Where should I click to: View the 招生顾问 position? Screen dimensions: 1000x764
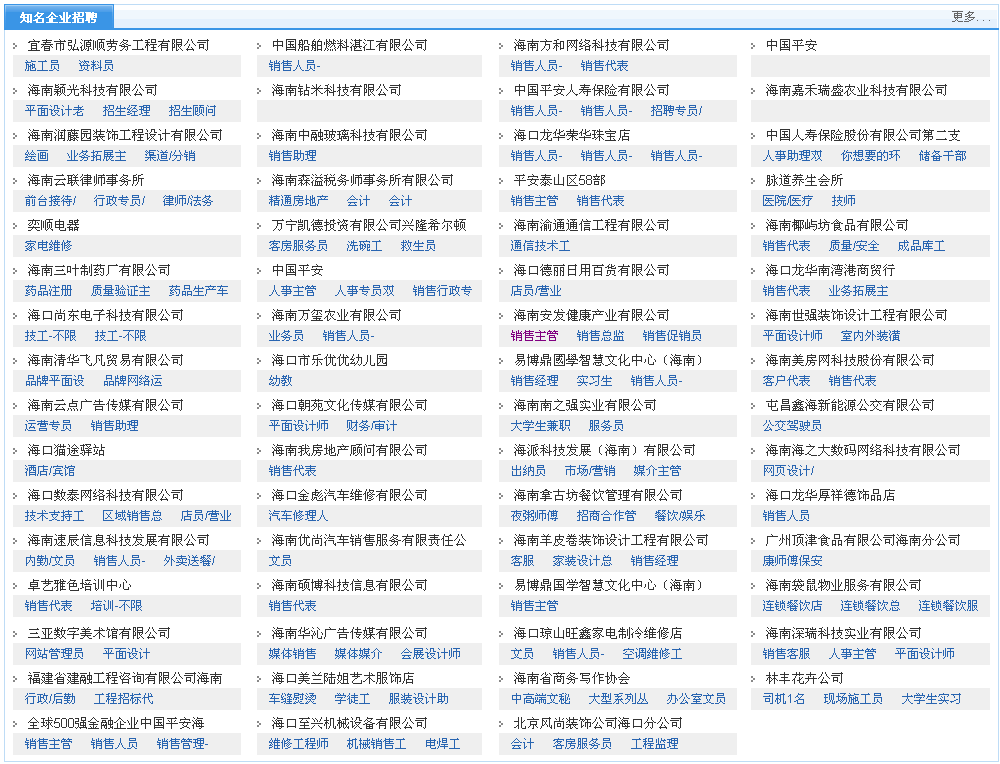click(192, 111)
